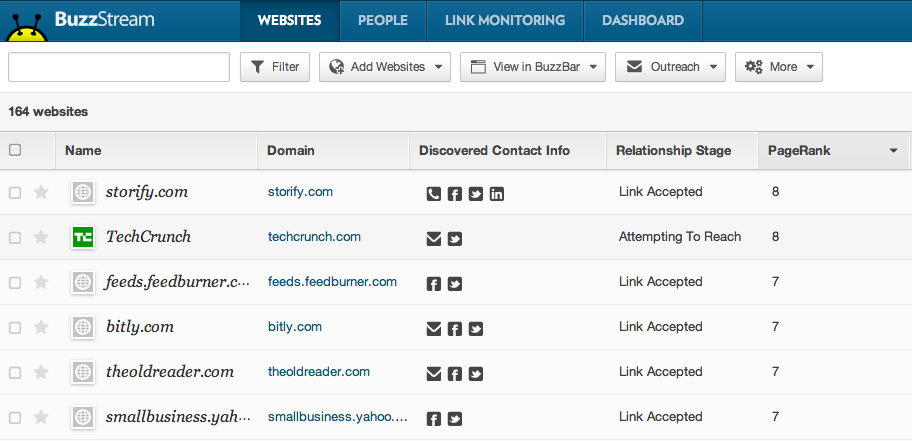
Task: Click the email icon in bitly.com row
Action: tap(434, 329)
